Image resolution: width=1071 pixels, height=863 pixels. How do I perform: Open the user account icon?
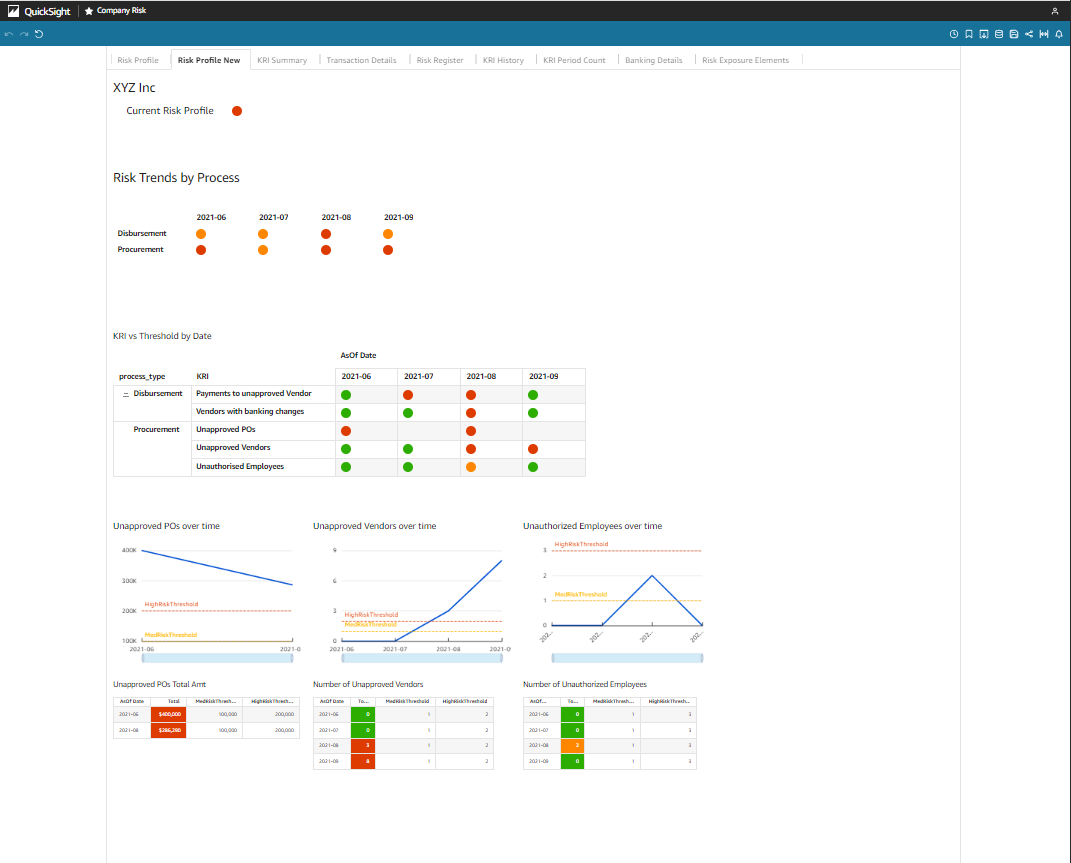(x=1055, y=11)
